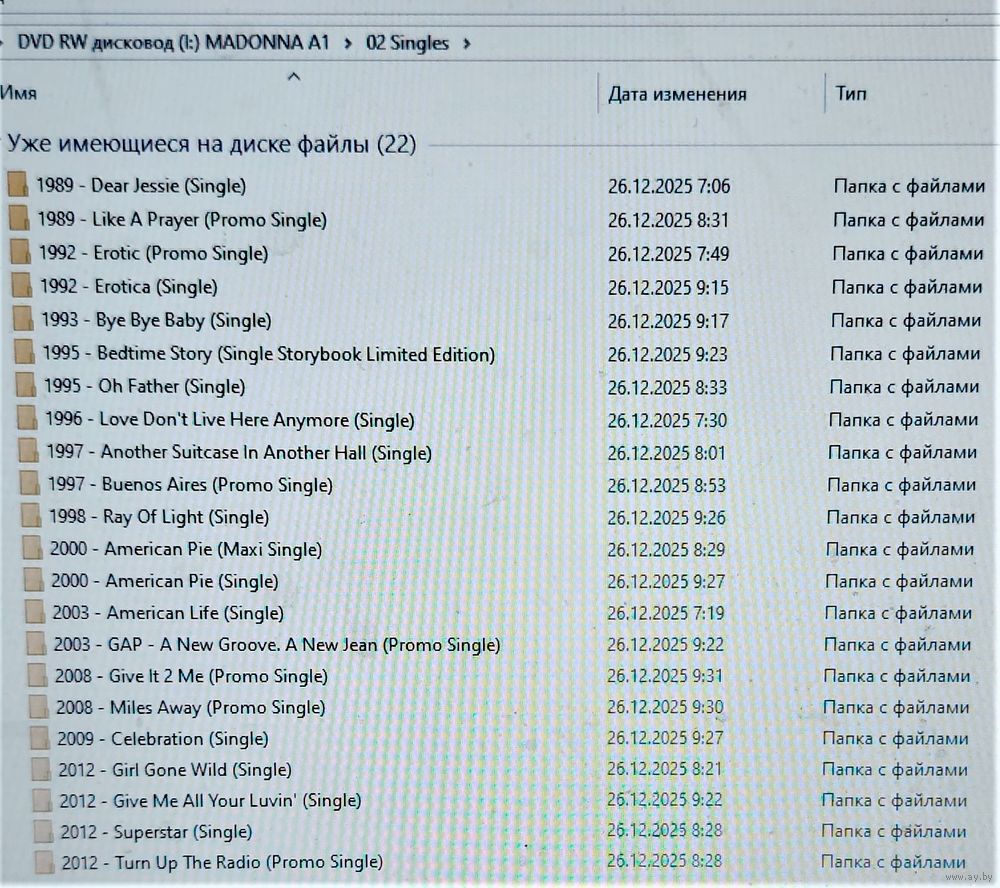Open chevron dropdown after MADONNA A1 breadcrumb
The image size is (1000, 888).
pyautogui.click(x=347, y=44)
